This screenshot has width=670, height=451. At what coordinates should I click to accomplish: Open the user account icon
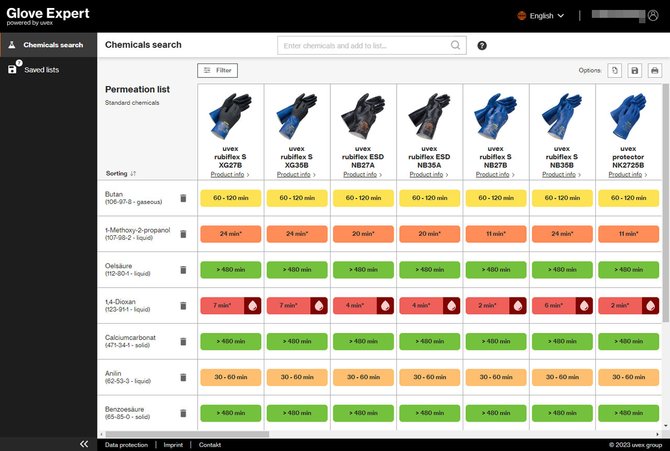tap(653, 15)
